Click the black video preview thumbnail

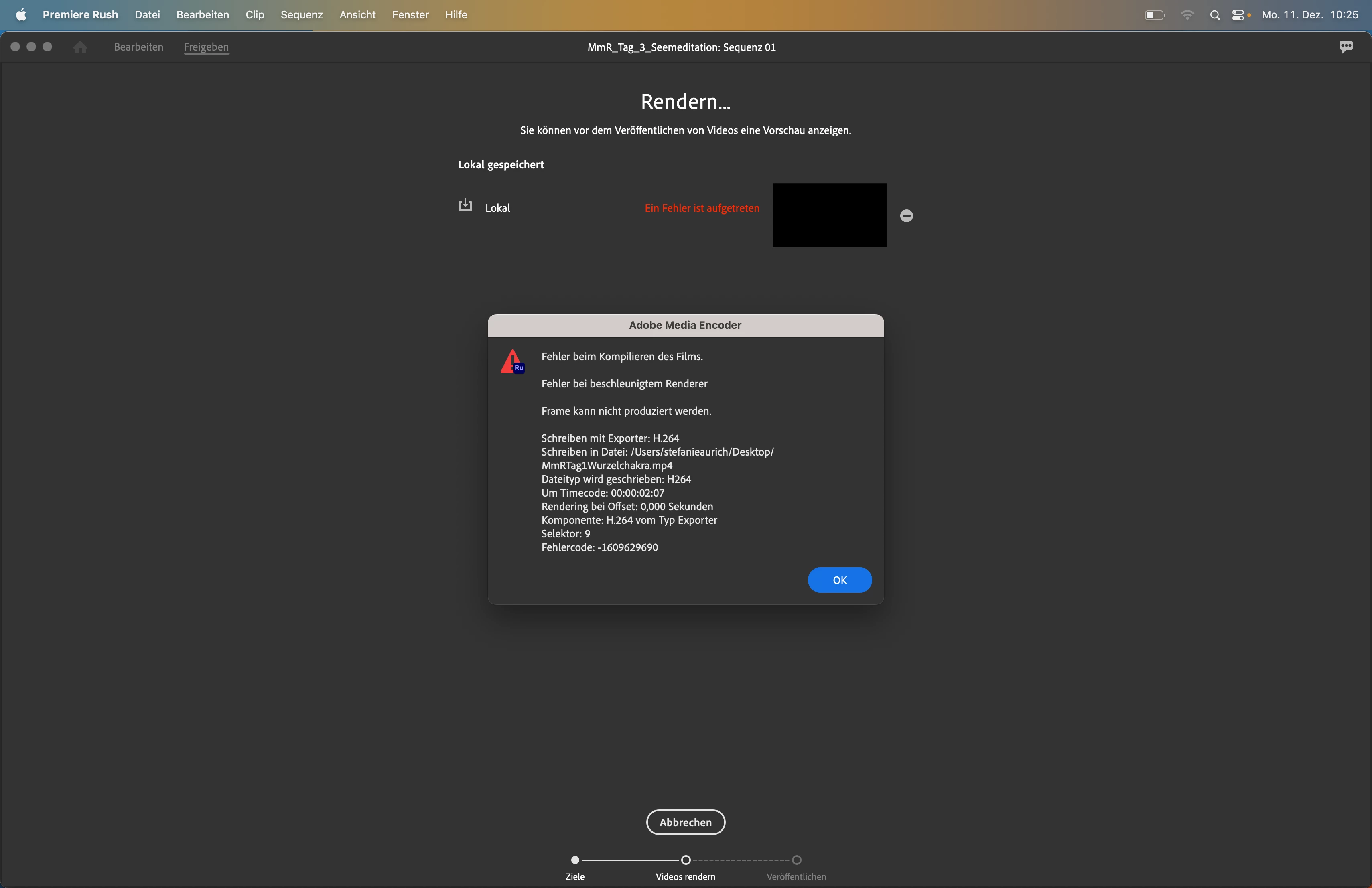[829, 215]
